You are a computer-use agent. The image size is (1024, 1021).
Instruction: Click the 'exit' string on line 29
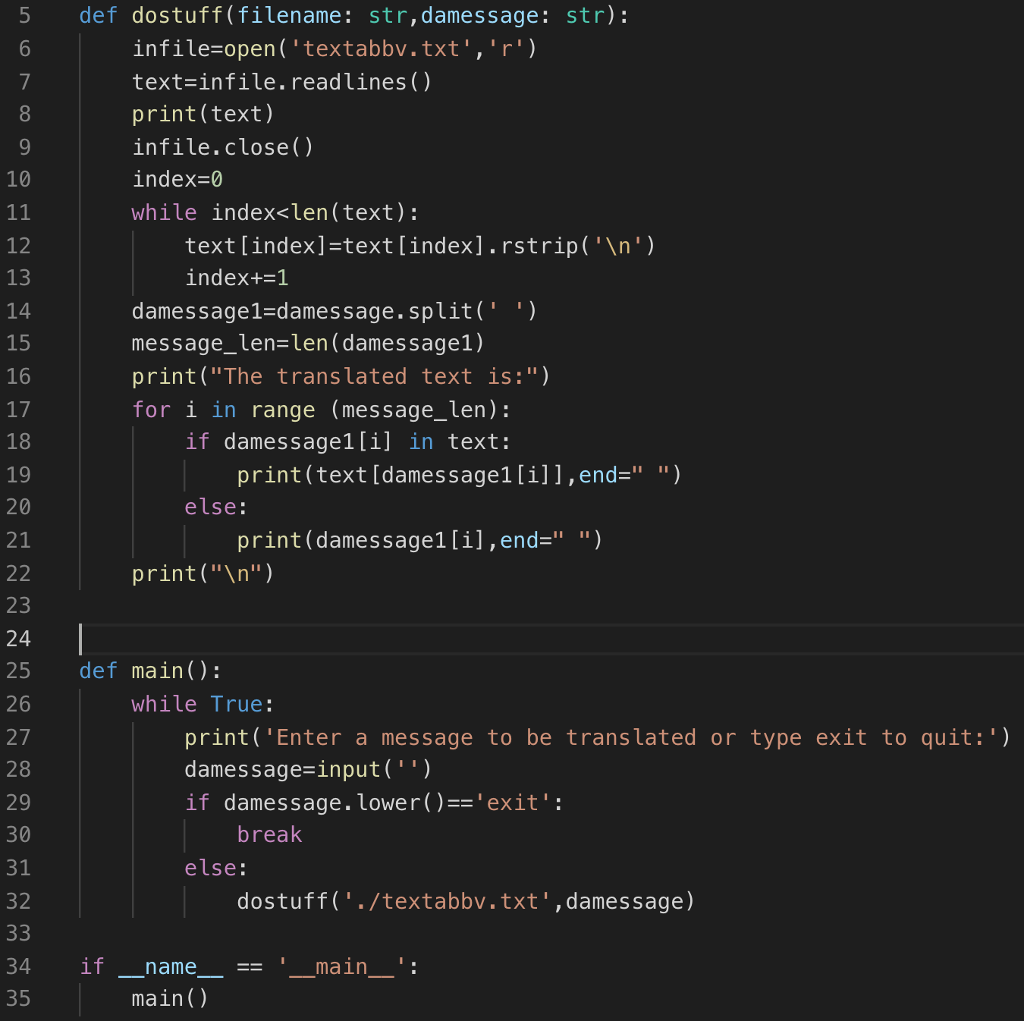point(513,803)
